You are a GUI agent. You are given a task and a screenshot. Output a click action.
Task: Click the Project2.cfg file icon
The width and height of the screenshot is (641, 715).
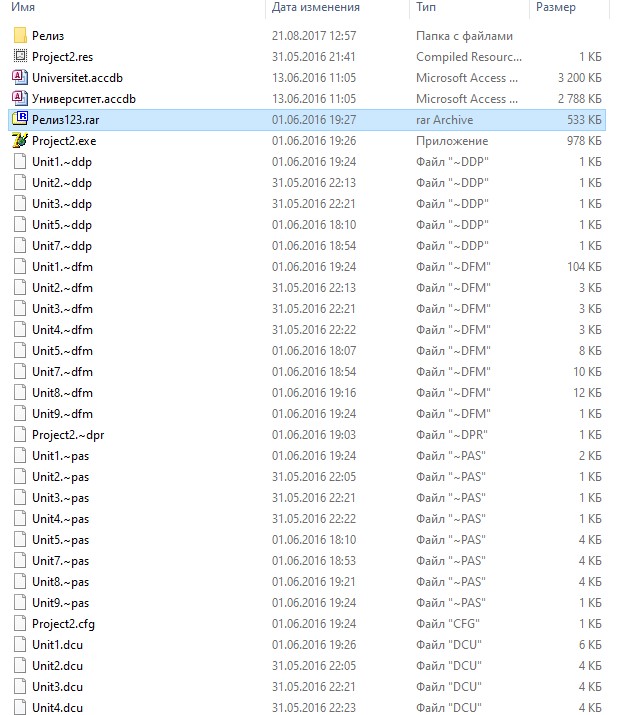click(20, 624)
